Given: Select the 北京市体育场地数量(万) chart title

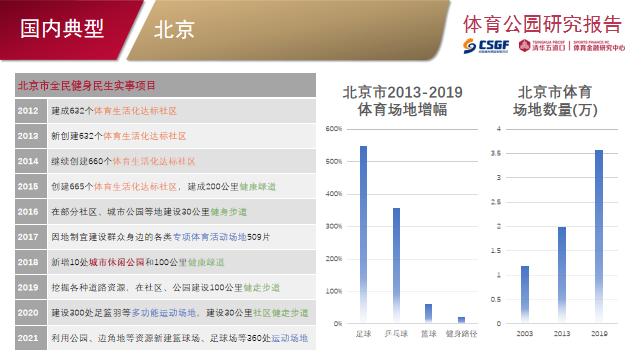Looking at the screenshot, I should click(x=555, y=101).
